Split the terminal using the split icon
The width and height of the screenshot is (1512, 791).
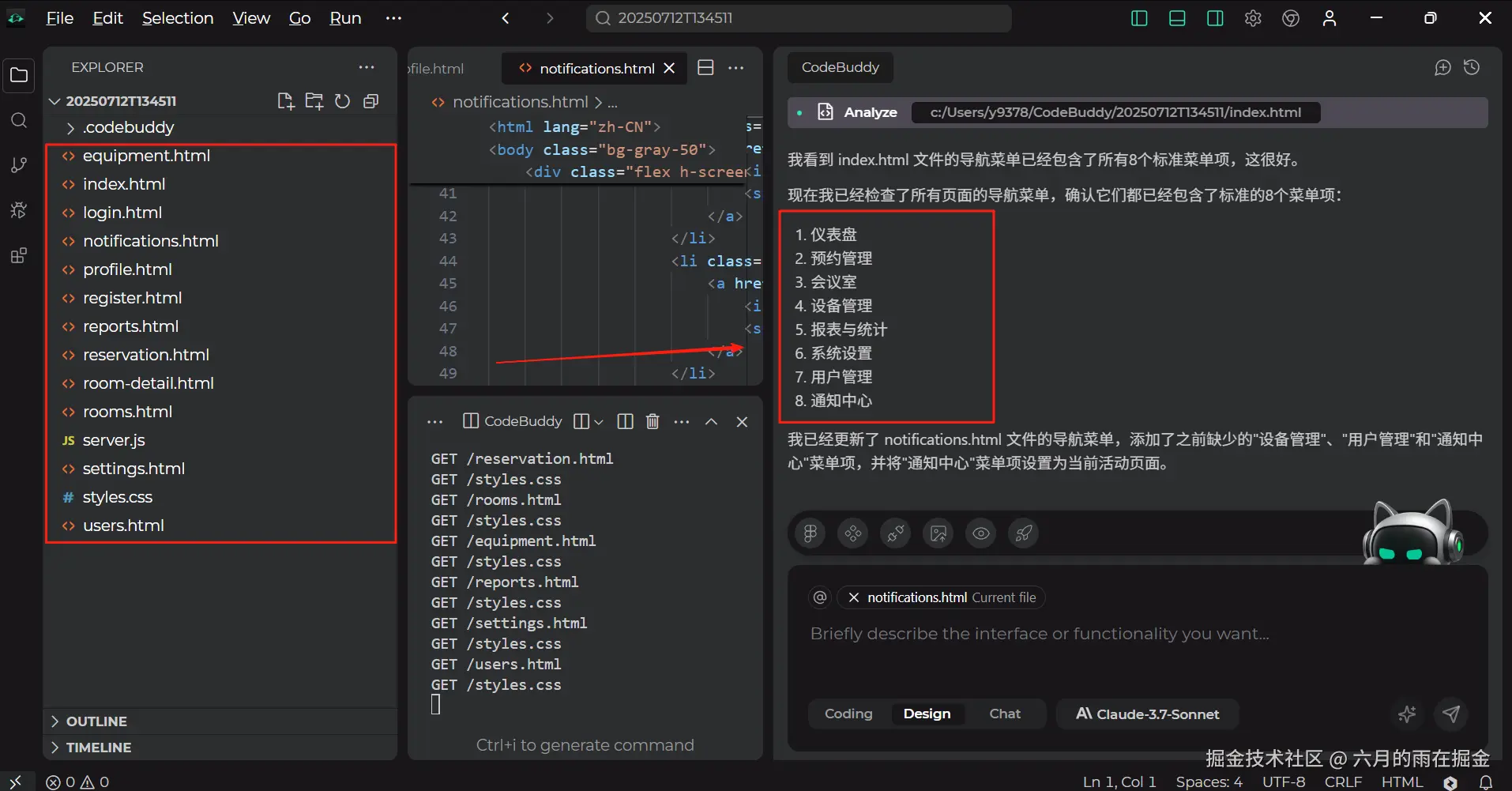(625, 421)
